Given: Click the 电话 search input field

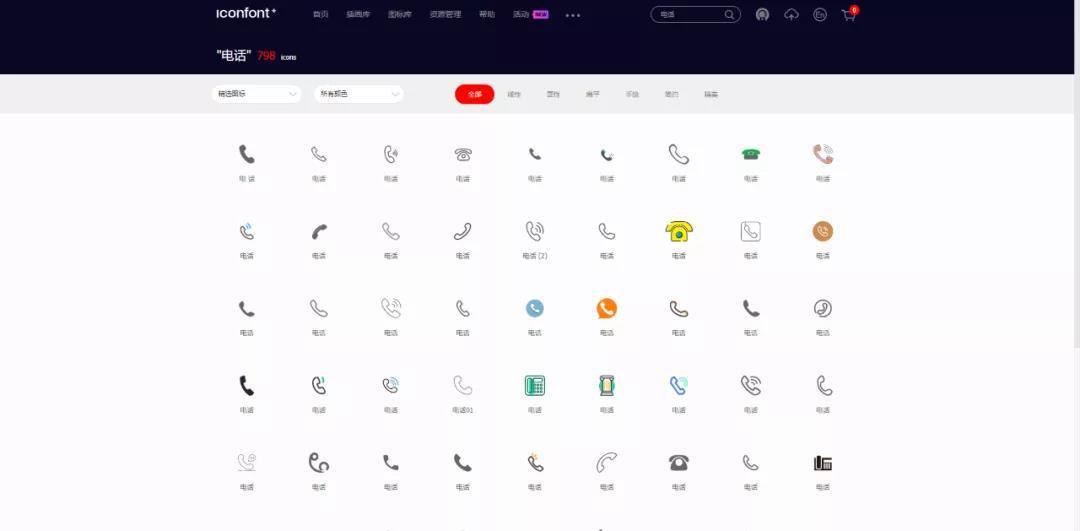Looking at the screenshot, I should [688, 15].
